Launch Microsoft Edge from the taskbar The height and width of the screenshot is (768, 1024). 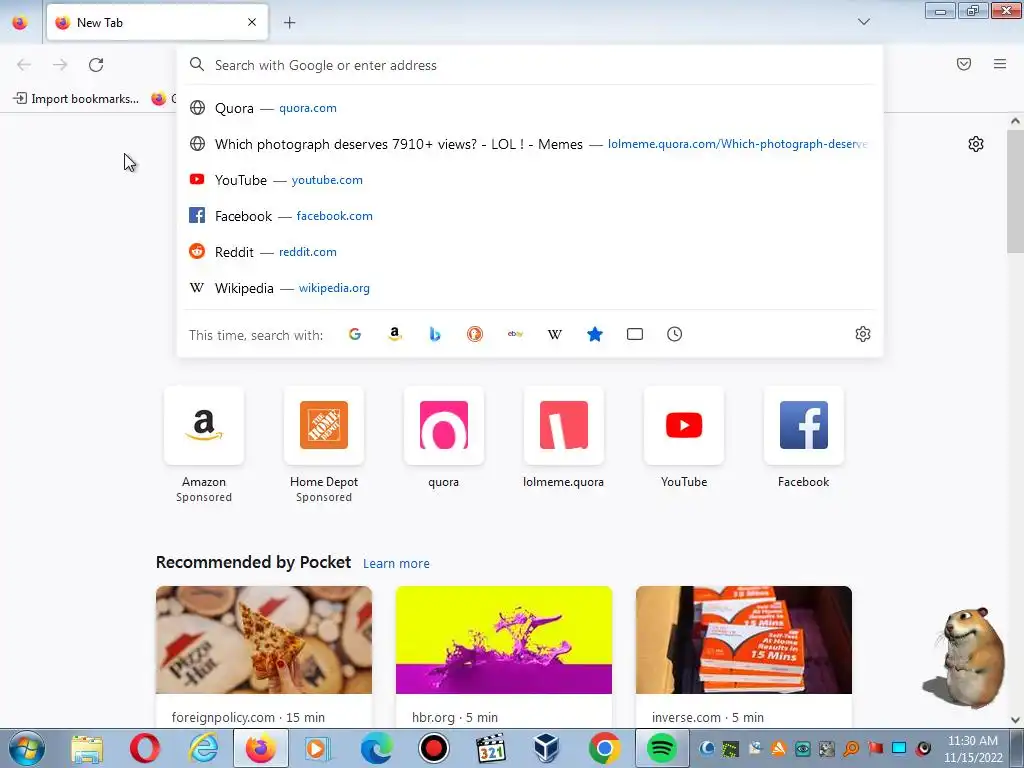[x=377, y=748]
